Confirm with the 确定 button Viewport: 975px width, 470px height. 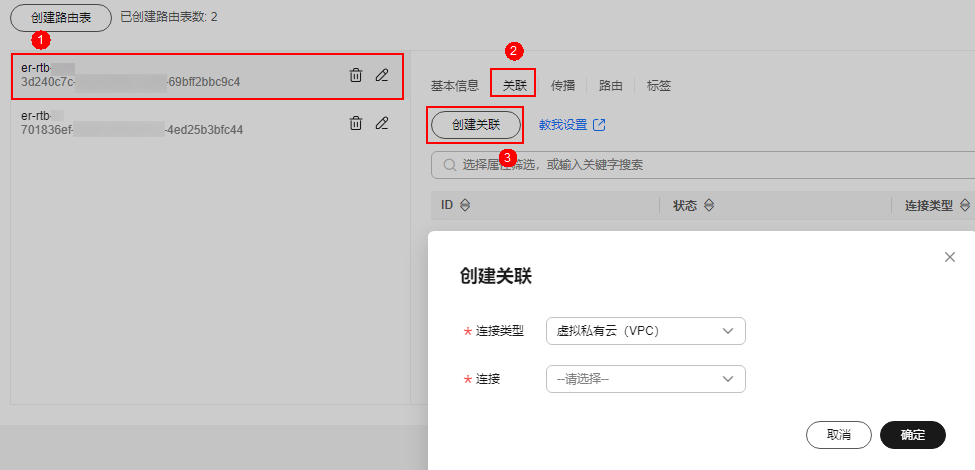tap(913, 435)
